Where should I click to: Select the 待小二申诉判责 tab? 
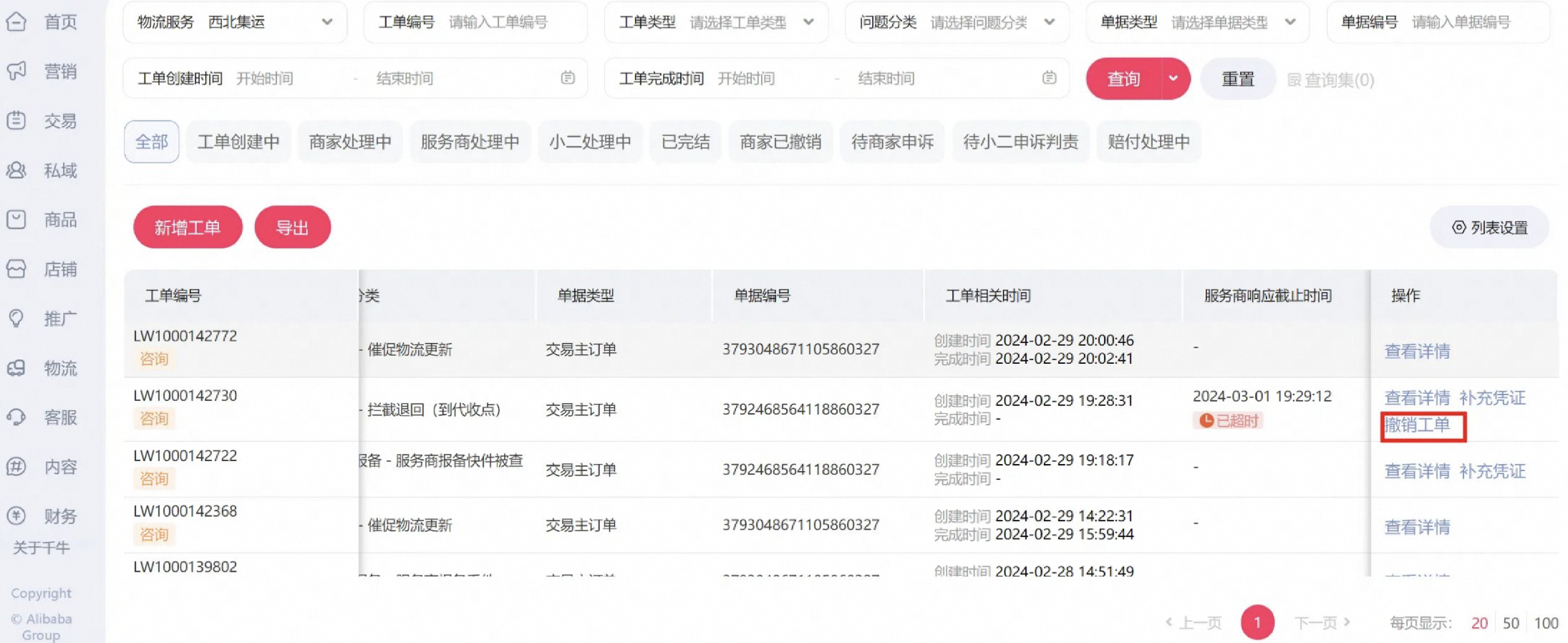[x=1020, y=142]
